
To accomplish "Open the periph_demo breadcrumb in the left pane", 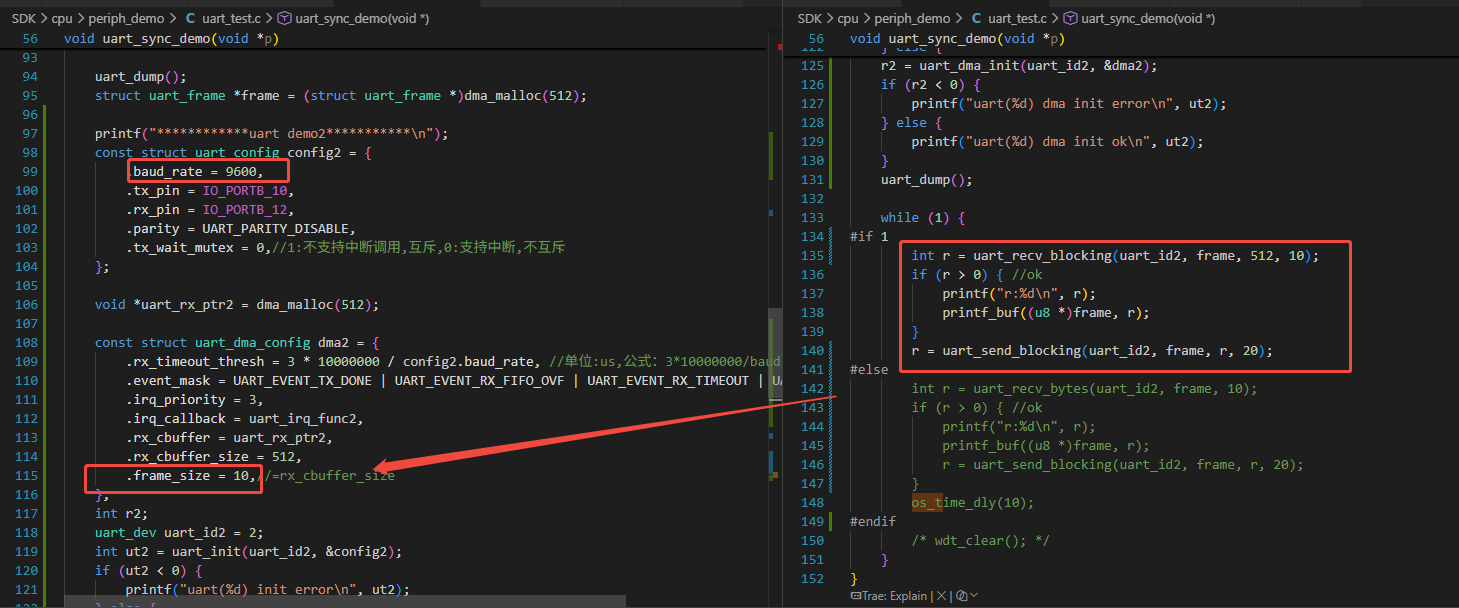I will click(128, 18).
